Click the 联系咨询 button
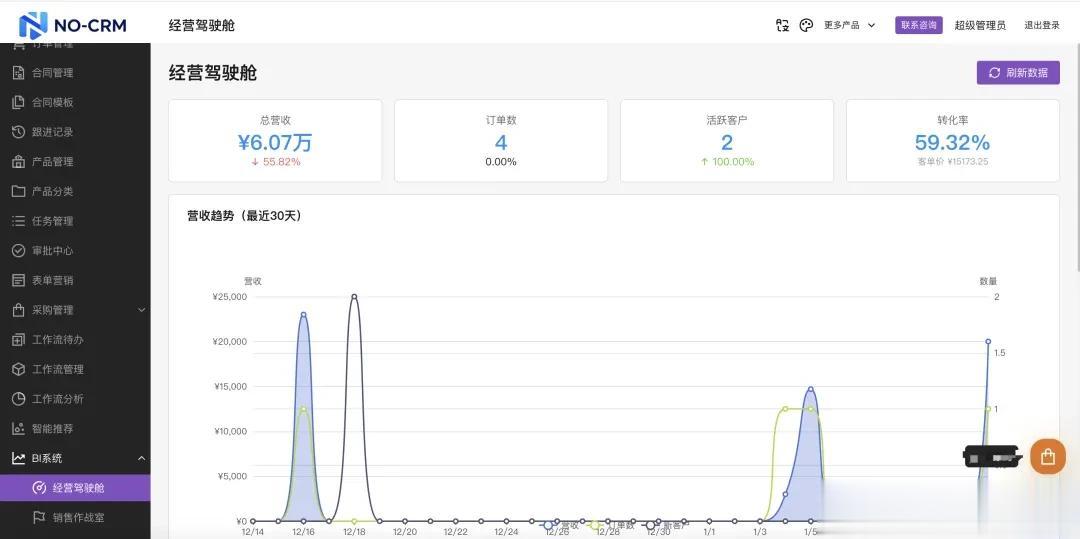Viewport: 1080px width, 539px height. tap(919, 25)
